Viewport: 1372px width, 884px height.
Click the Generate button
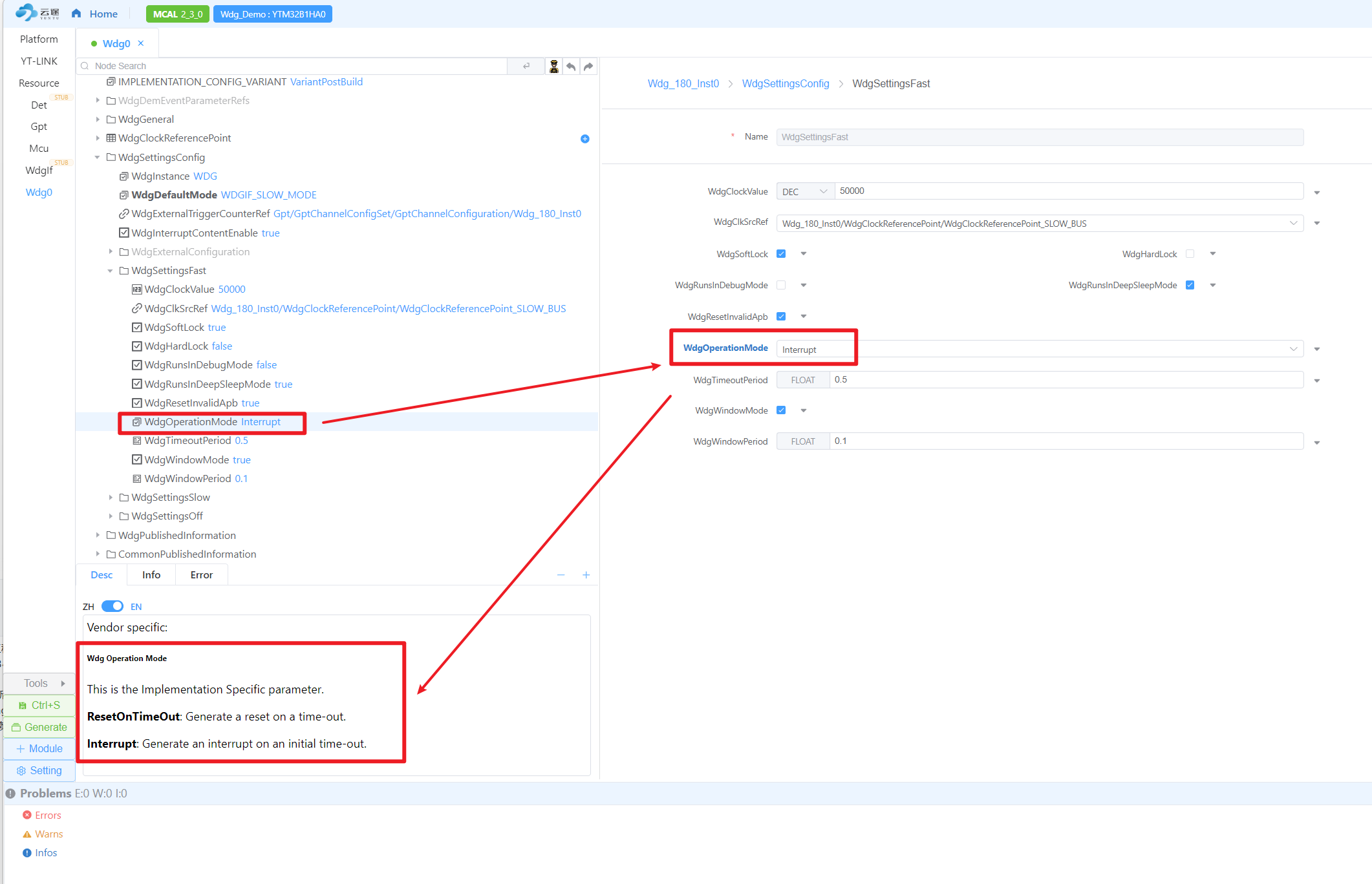(39, 727)
